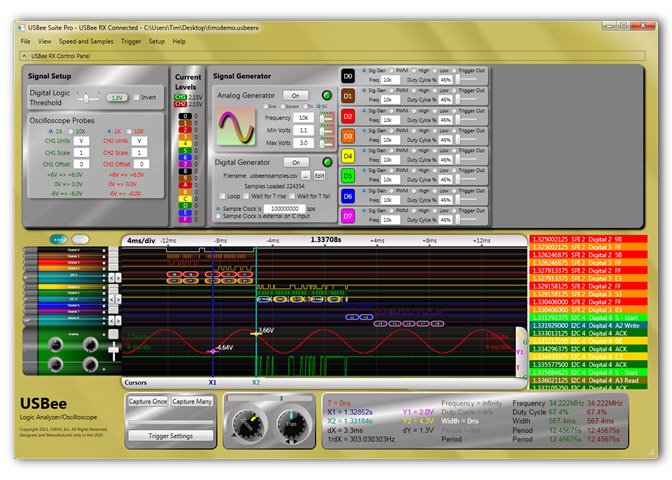This screenshot has width=672, height=480.
Task: Click the bottom-left analog channel knob
Action: click(55, 364)
